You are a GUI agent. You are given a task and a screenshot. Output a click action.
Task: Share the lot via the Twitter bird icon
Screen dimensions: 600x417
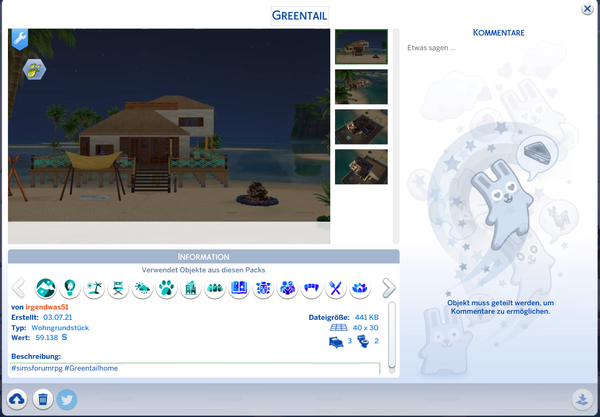coord(67,399)
